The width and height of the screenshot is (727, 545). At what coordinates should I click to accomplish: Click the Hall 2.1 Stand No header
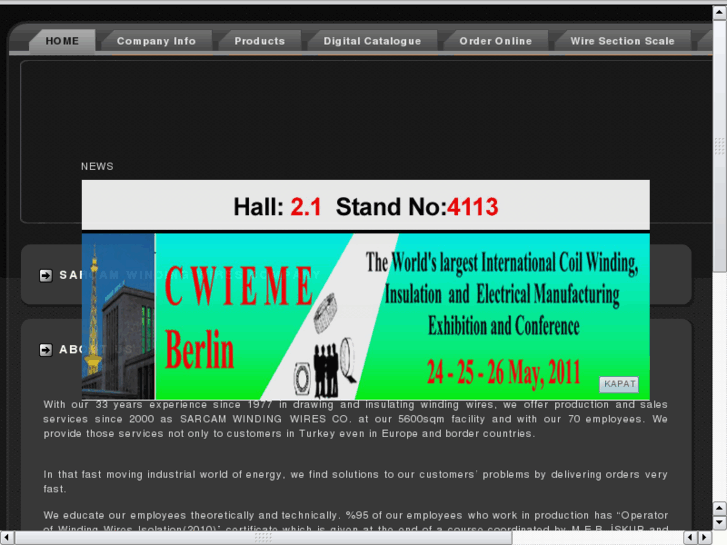coord(366,206)
